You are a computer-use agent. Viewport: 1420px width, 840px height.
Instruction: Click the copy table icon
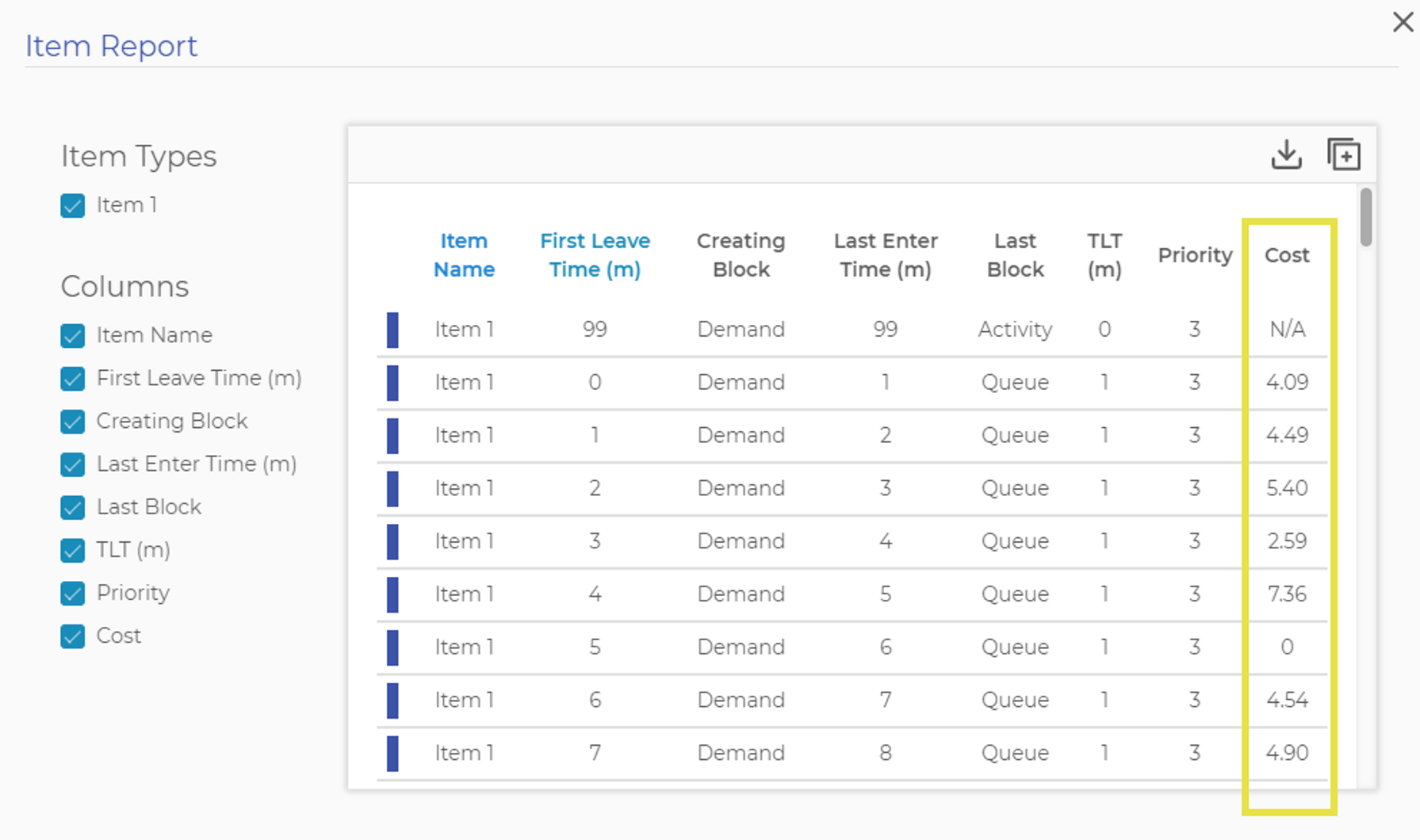[x=1344, y=155]
